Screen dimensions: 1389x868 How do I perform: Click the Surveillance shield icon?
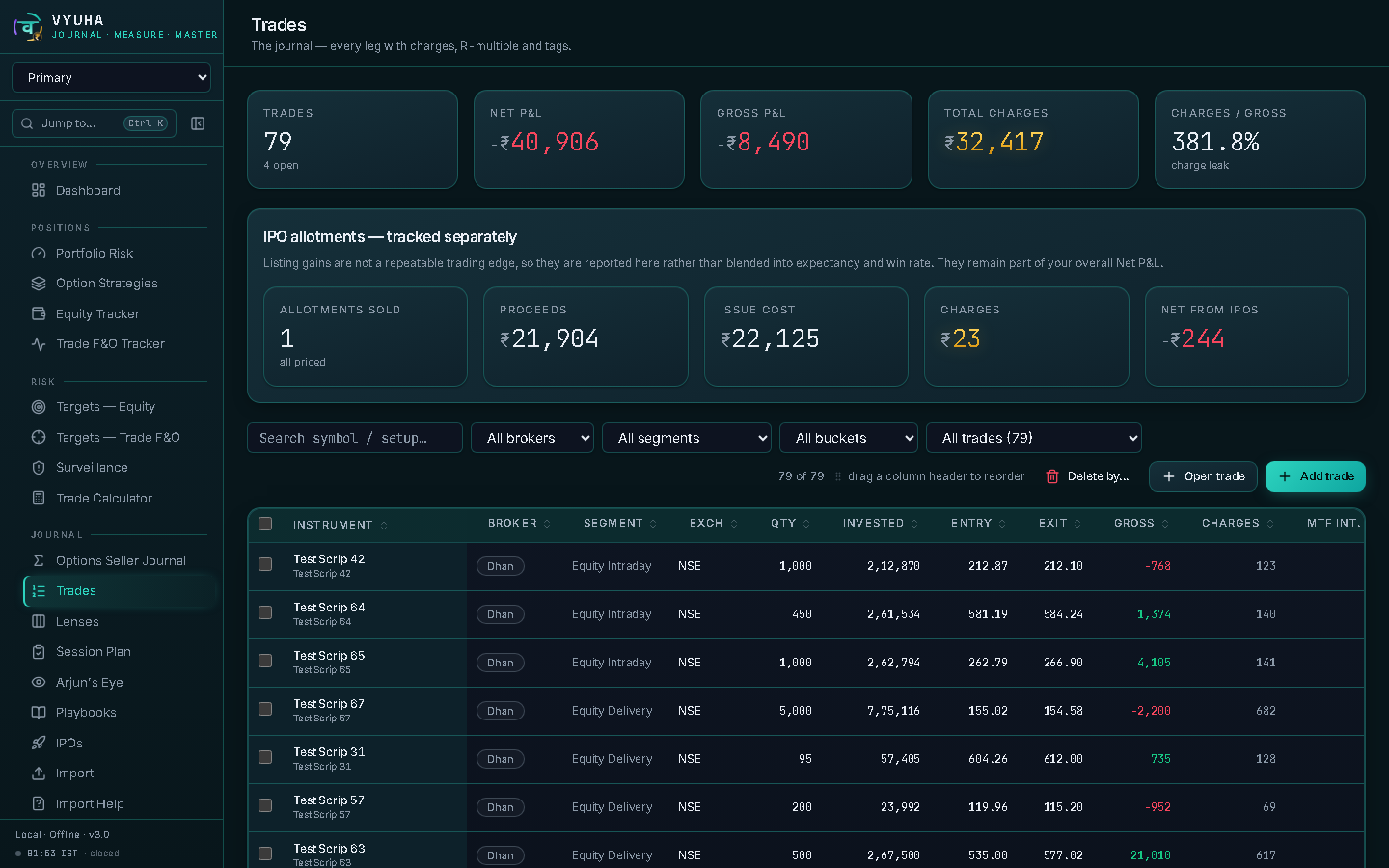click(39, 468)
